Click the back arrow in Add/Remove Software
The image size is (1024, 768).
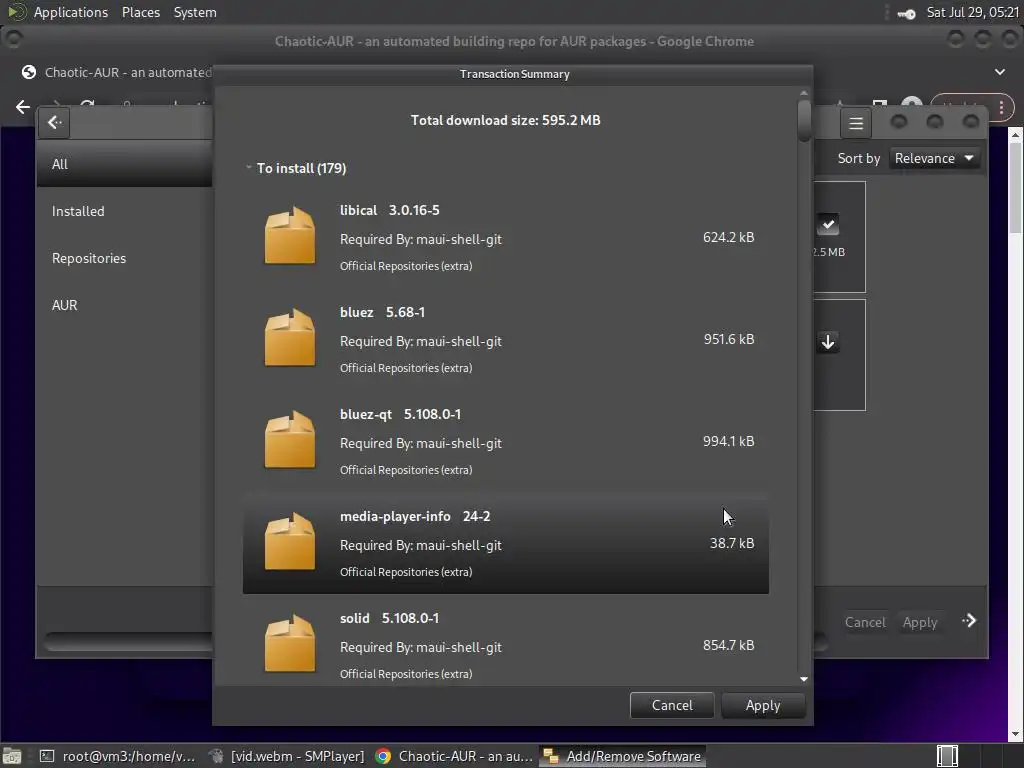pyautogui.click(x=54, y=122)
